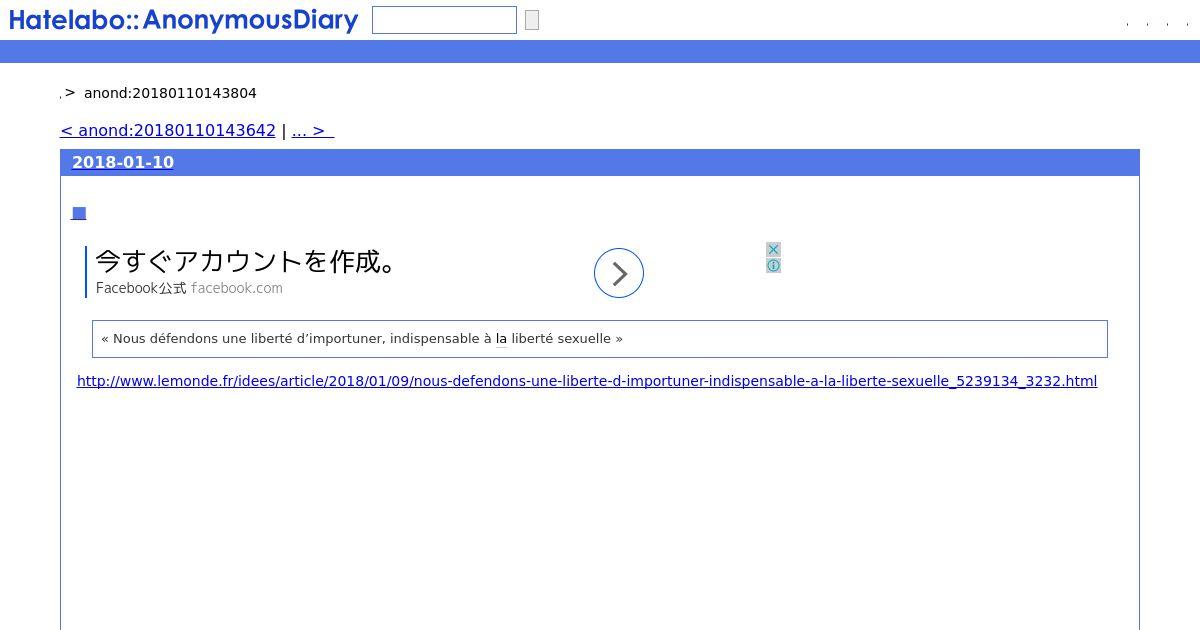Go to previous entry anond:20180110143642
Viewport: 1200px width, 630px height.
coord(168,131)
